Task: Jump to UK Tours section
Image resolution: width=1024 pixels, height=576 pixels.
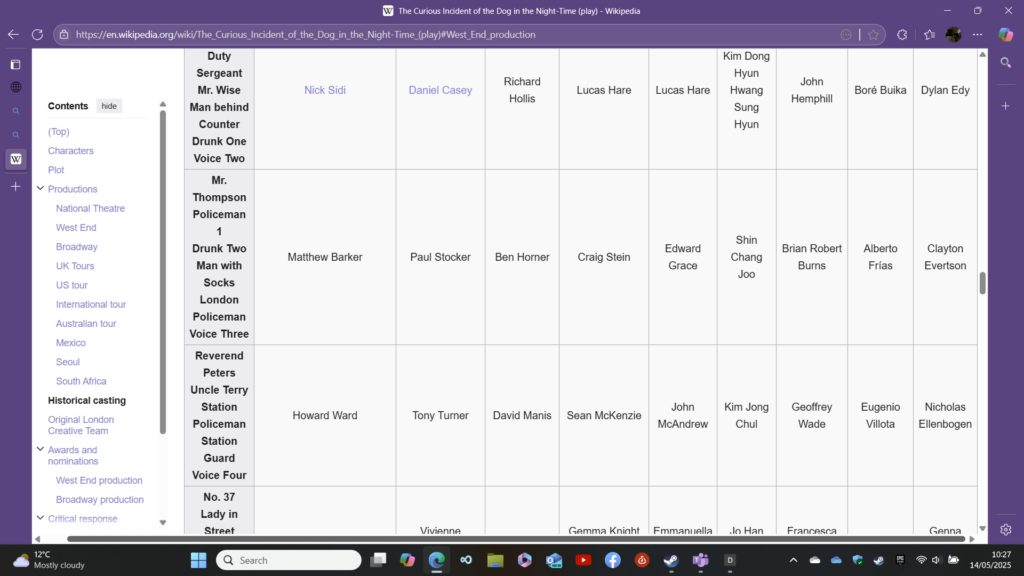Action: pos(74,266)
